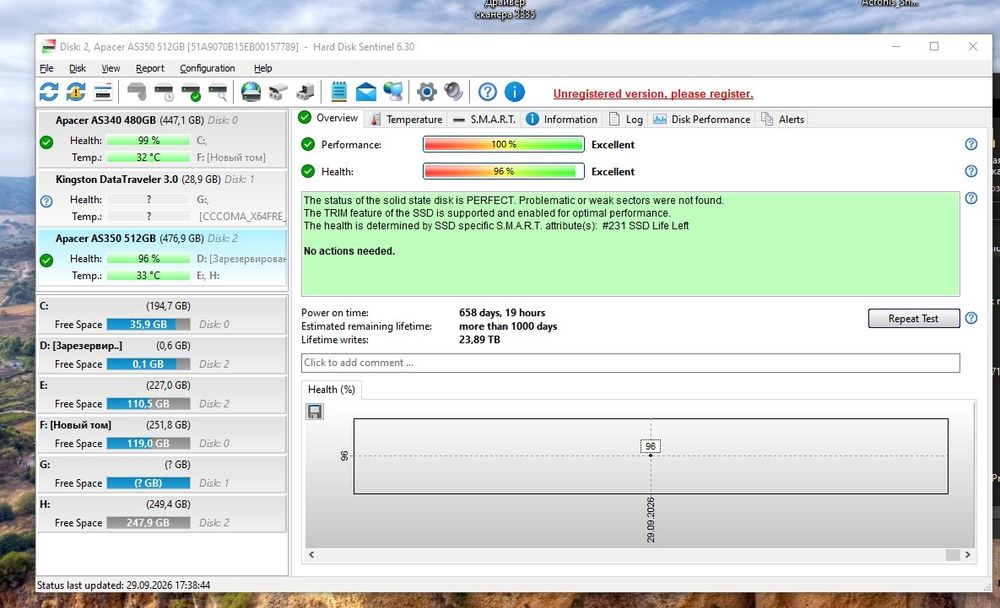Select the E: partition (227,0 GB) entry
1000x608 pixels.
pos(162,394)
